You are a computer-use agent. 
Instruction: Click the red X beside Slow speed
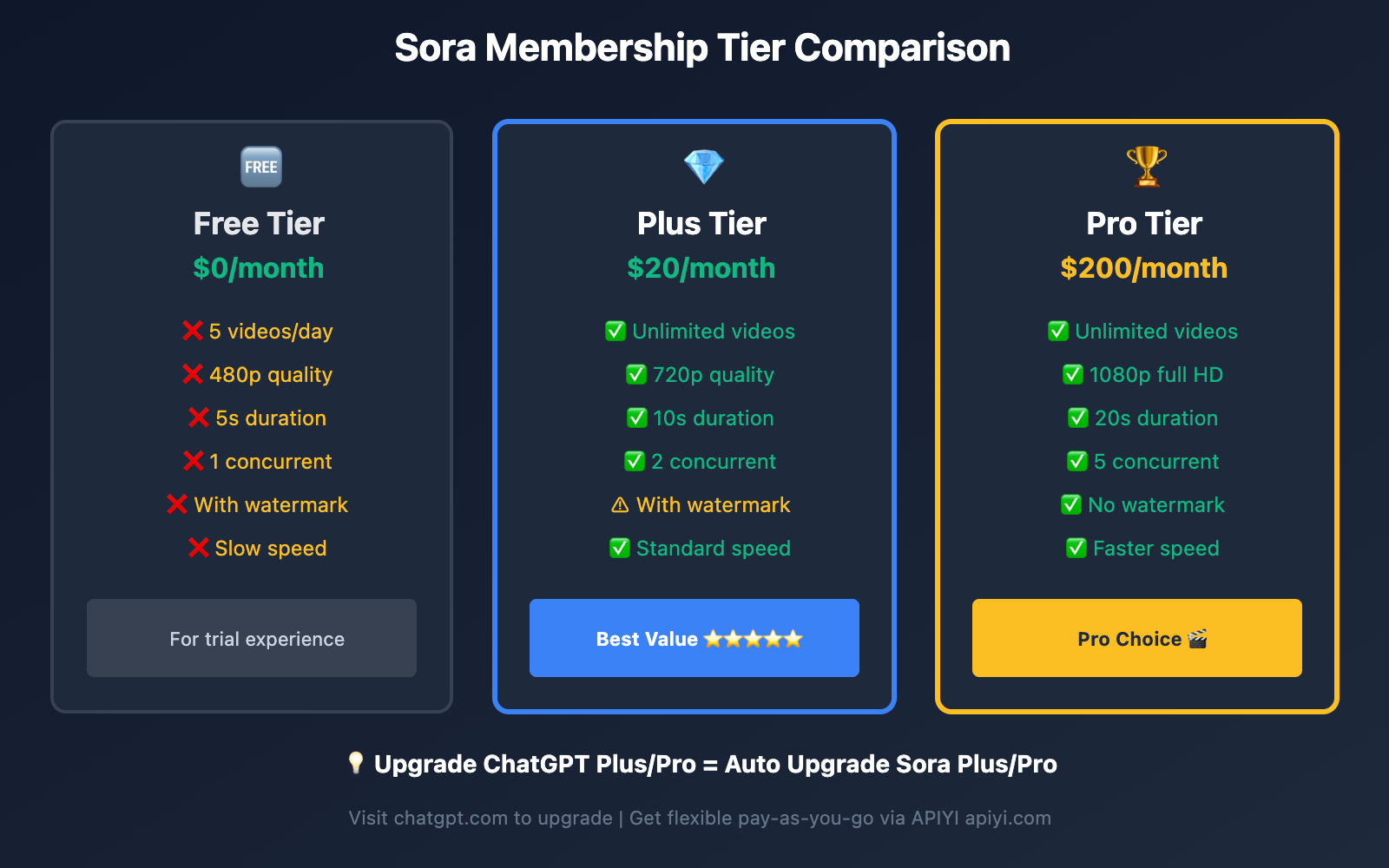point(199,548)
